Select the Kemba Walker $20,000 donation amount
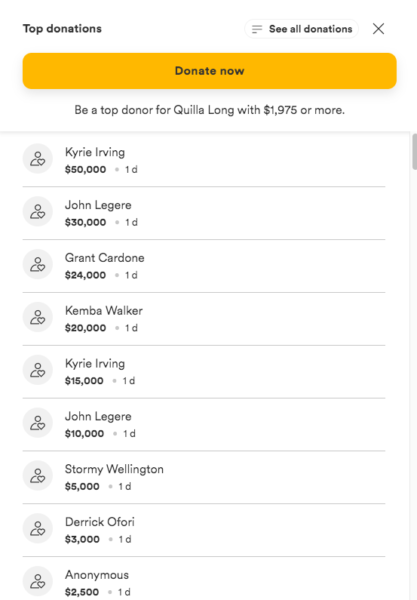This screenshot has height=600, width=417. click(x=85, y=328)
